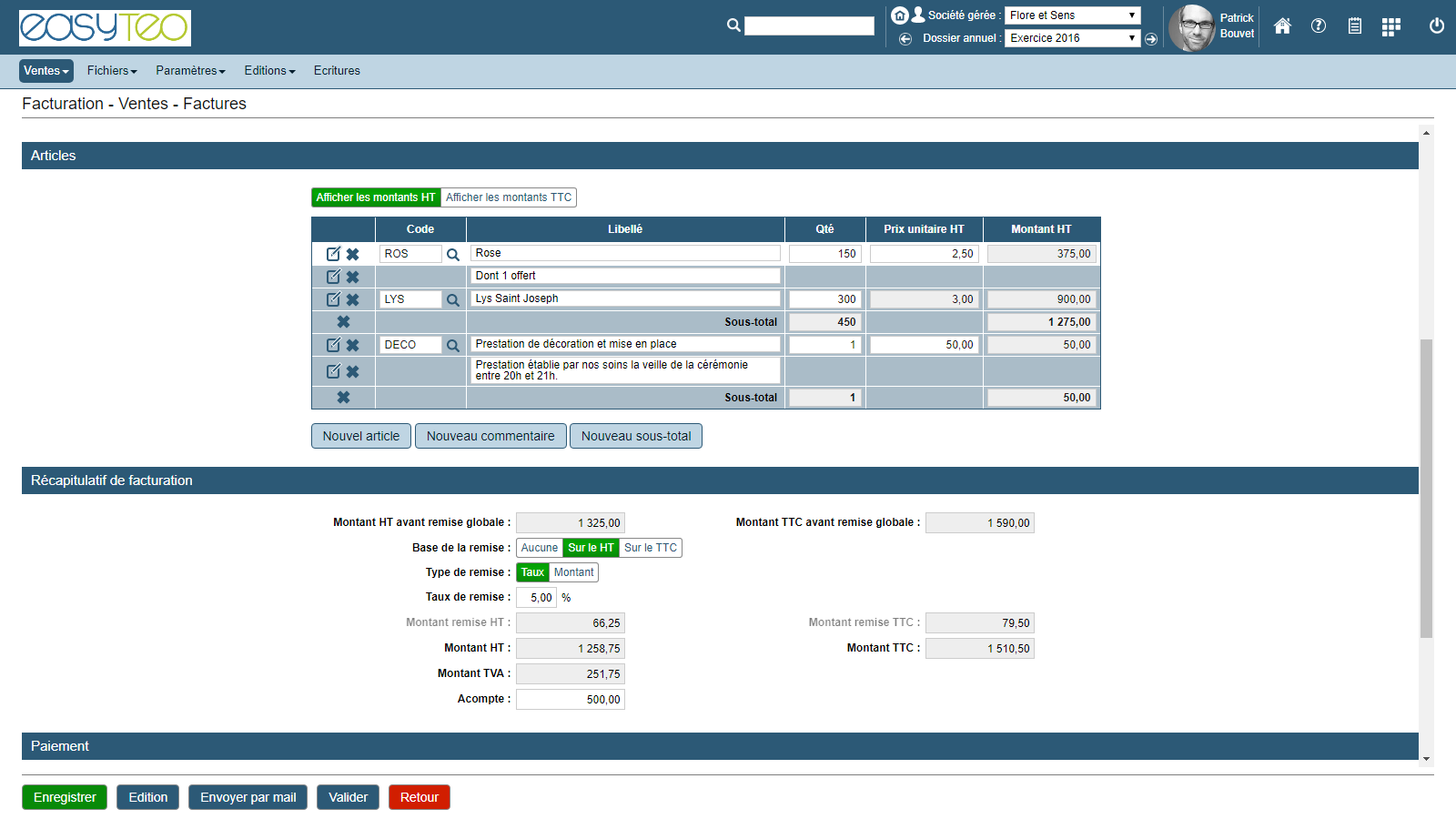
Task: Click the search magnifier next to ROS code
Action: (453, 255)
